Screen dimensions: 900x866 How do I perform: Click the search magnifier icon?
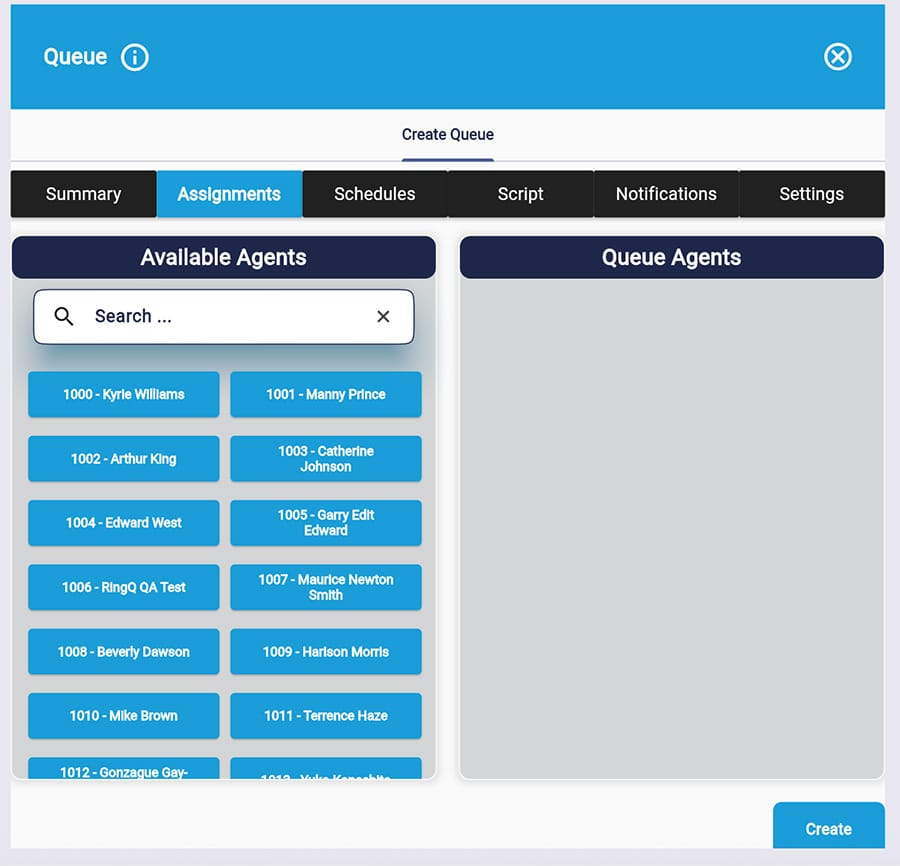pos(64,316)
